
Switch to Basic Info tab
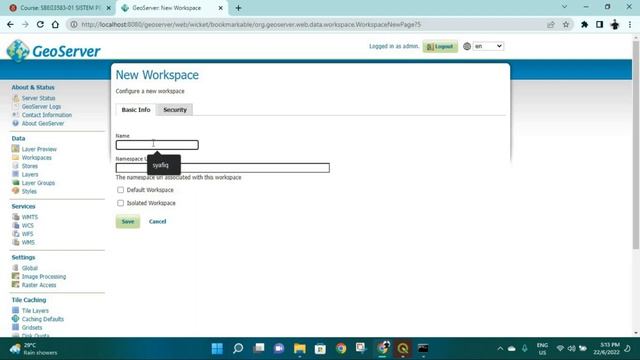[x=136, y=110]
